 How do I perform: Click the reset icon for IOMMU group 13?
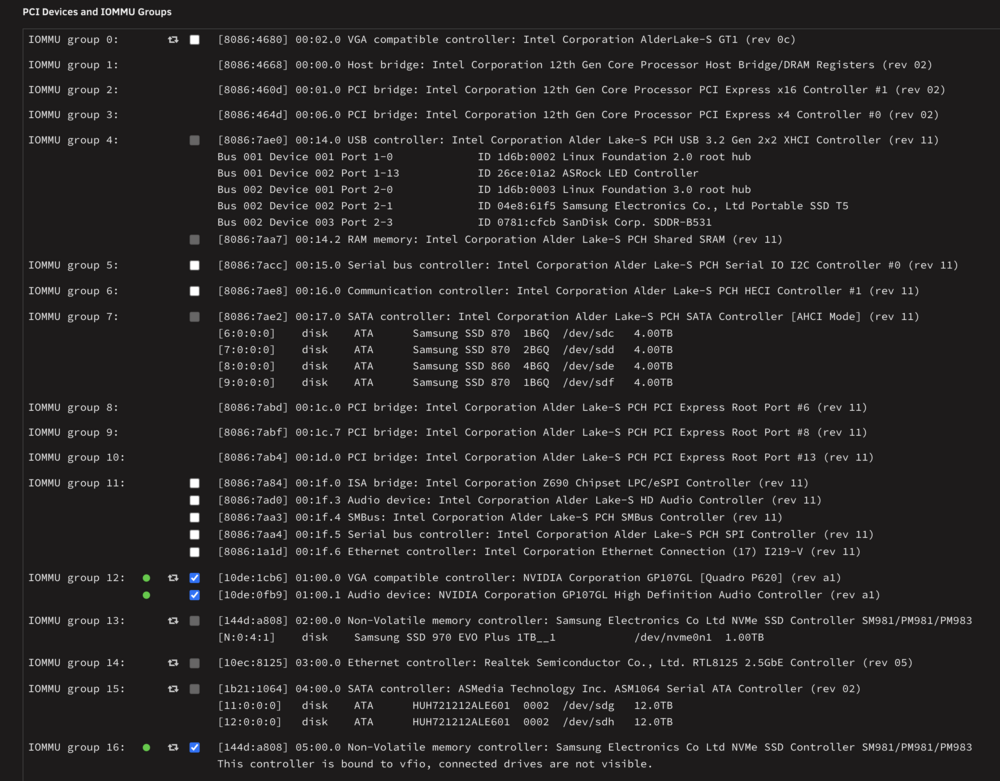173,620
